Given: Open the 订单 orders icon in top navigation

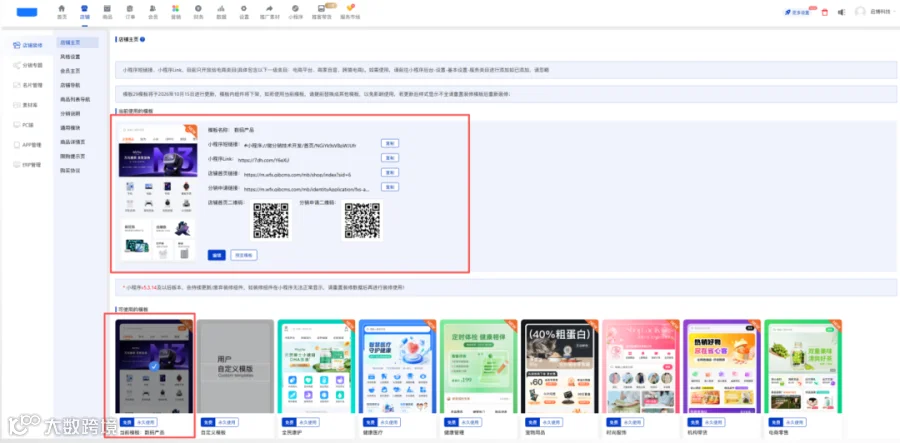Looking at the screenshot, I should tap(130, 11).
